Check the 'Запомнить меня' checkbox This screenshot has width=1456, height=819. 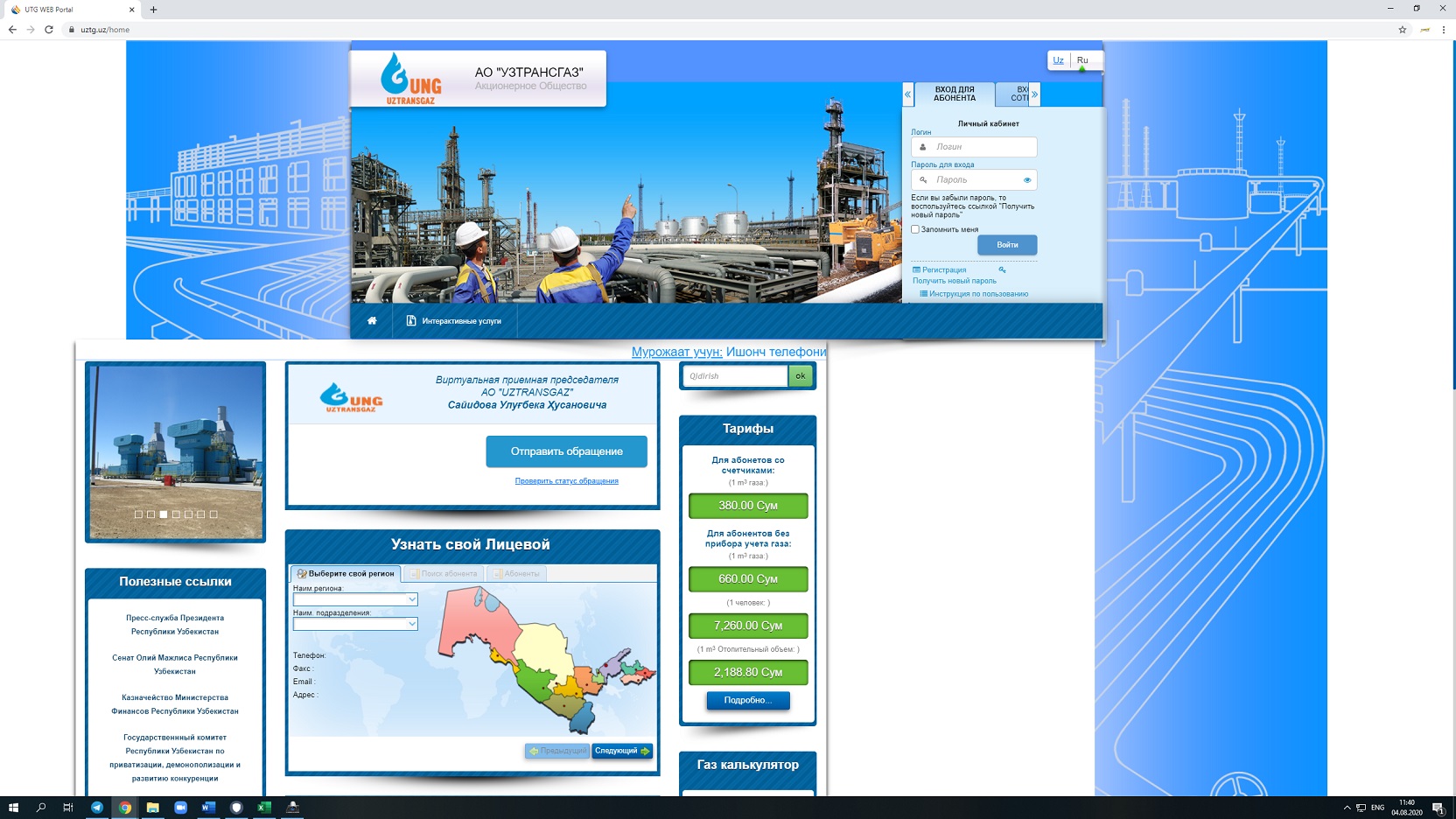(915, 229)
